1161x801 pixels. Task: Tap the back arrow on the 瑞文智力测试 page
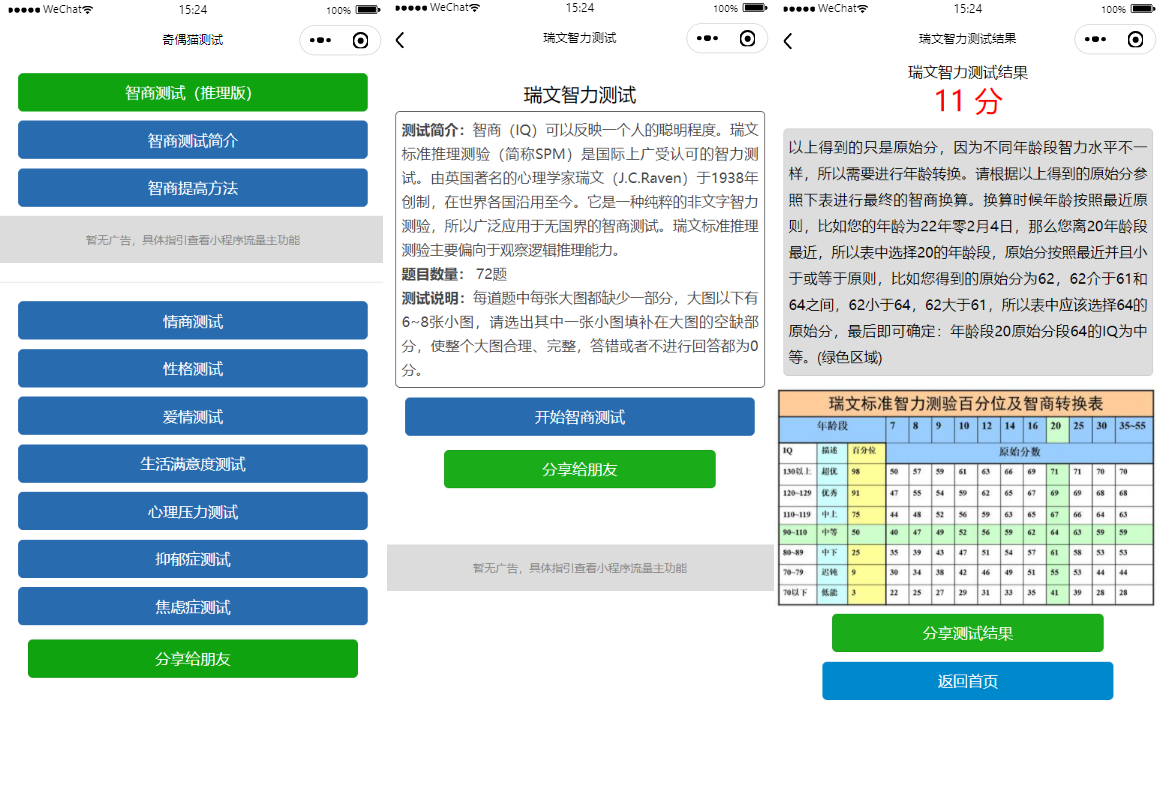(399, 39)
